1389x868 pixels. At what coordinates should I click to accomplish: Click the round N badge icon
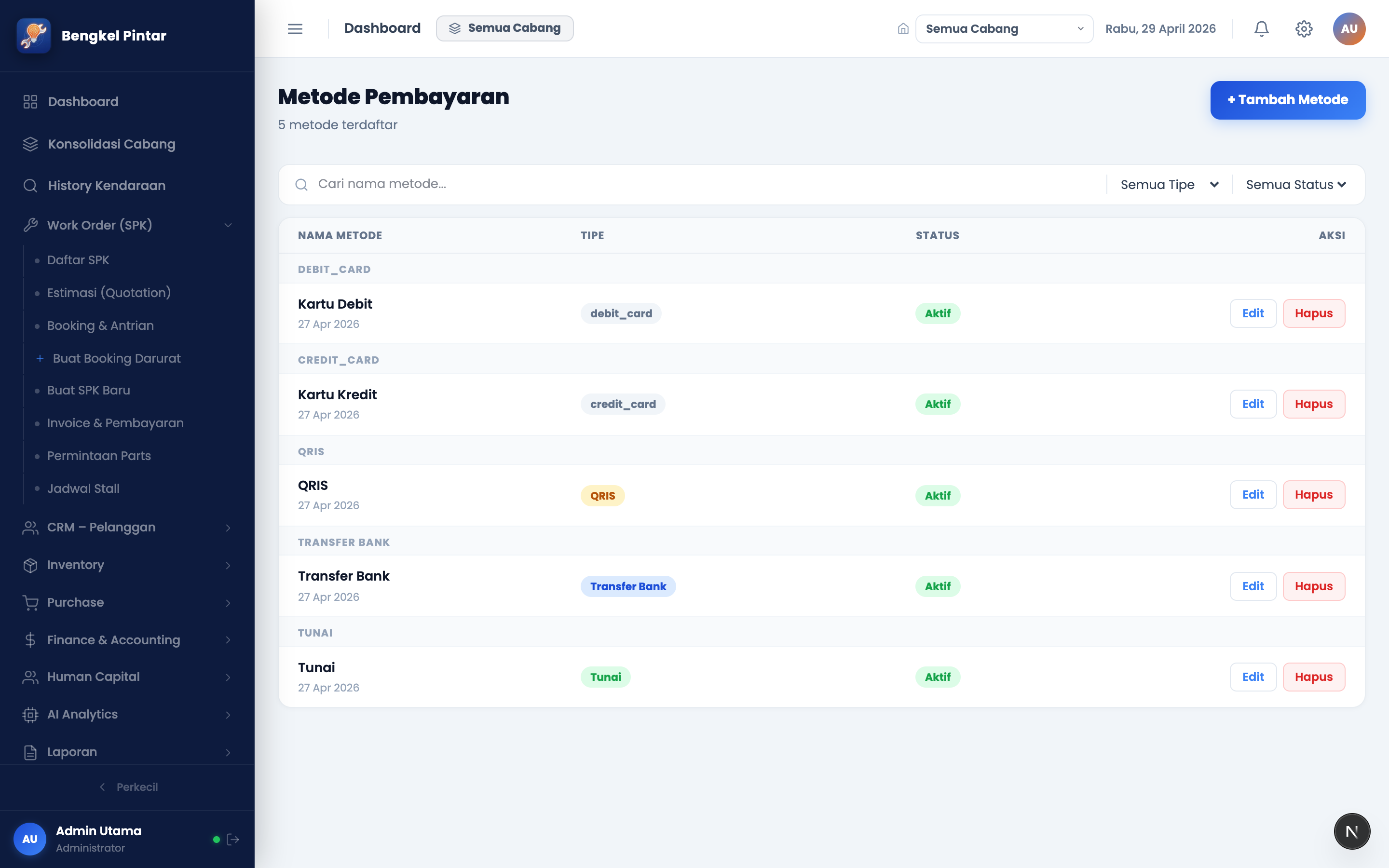tap(1352, 831)
